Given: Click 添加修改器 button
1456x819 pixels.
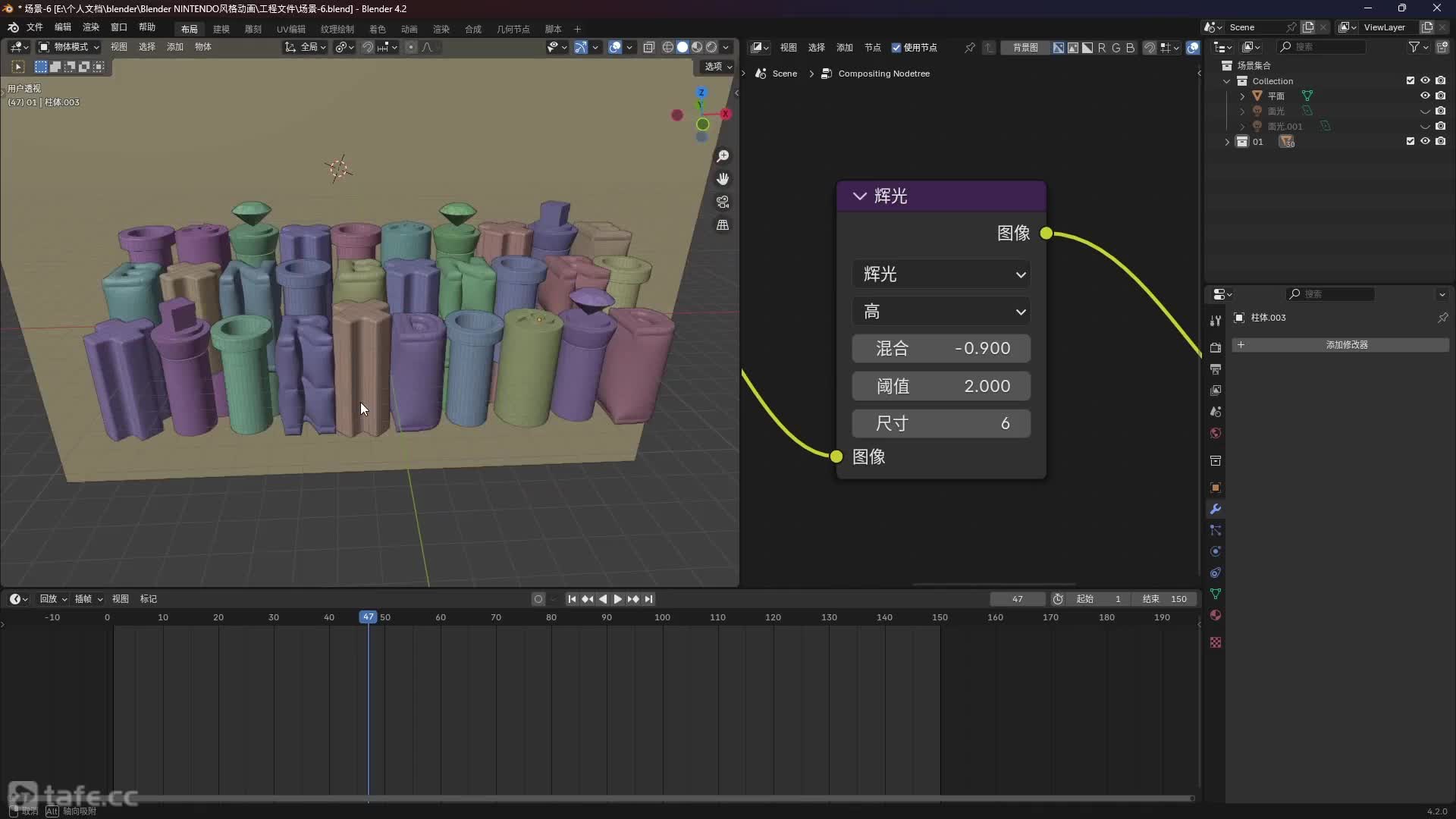Looking at the screenshot, I should (1340, 345).
